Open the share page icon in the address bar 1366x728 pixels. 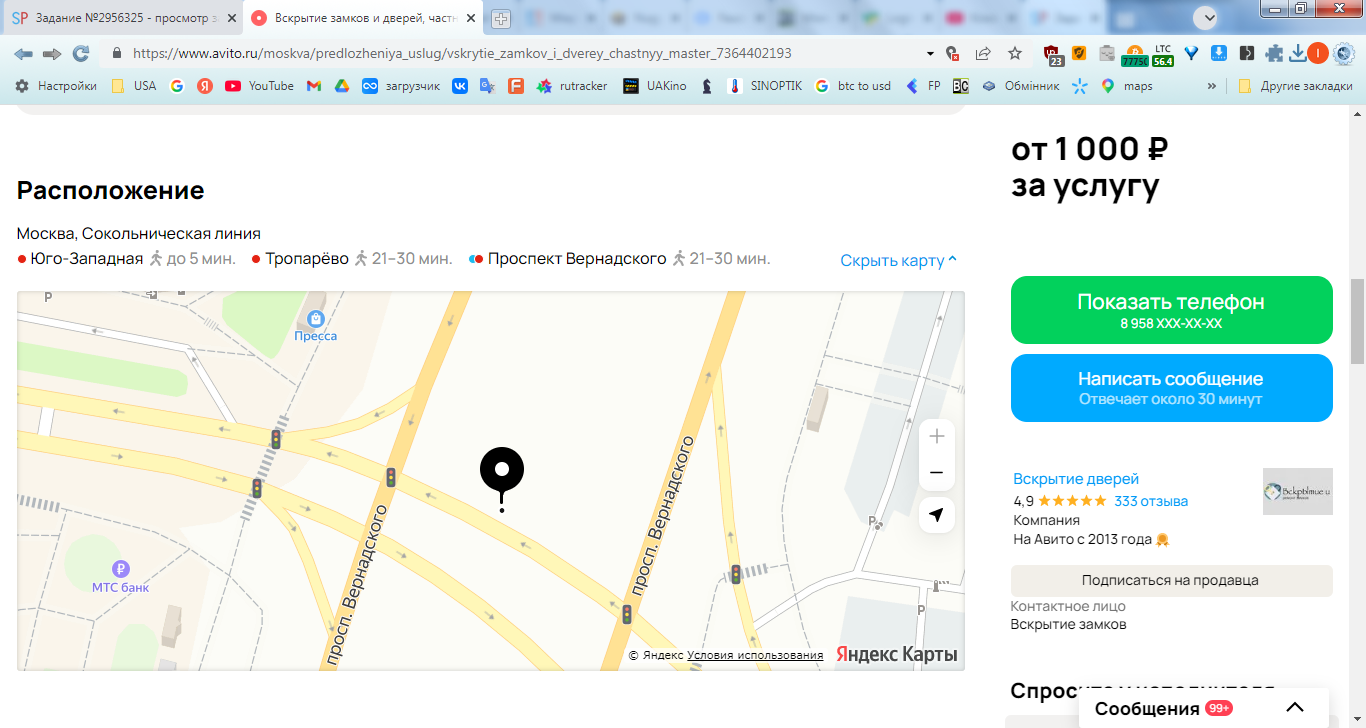point(983,53)
